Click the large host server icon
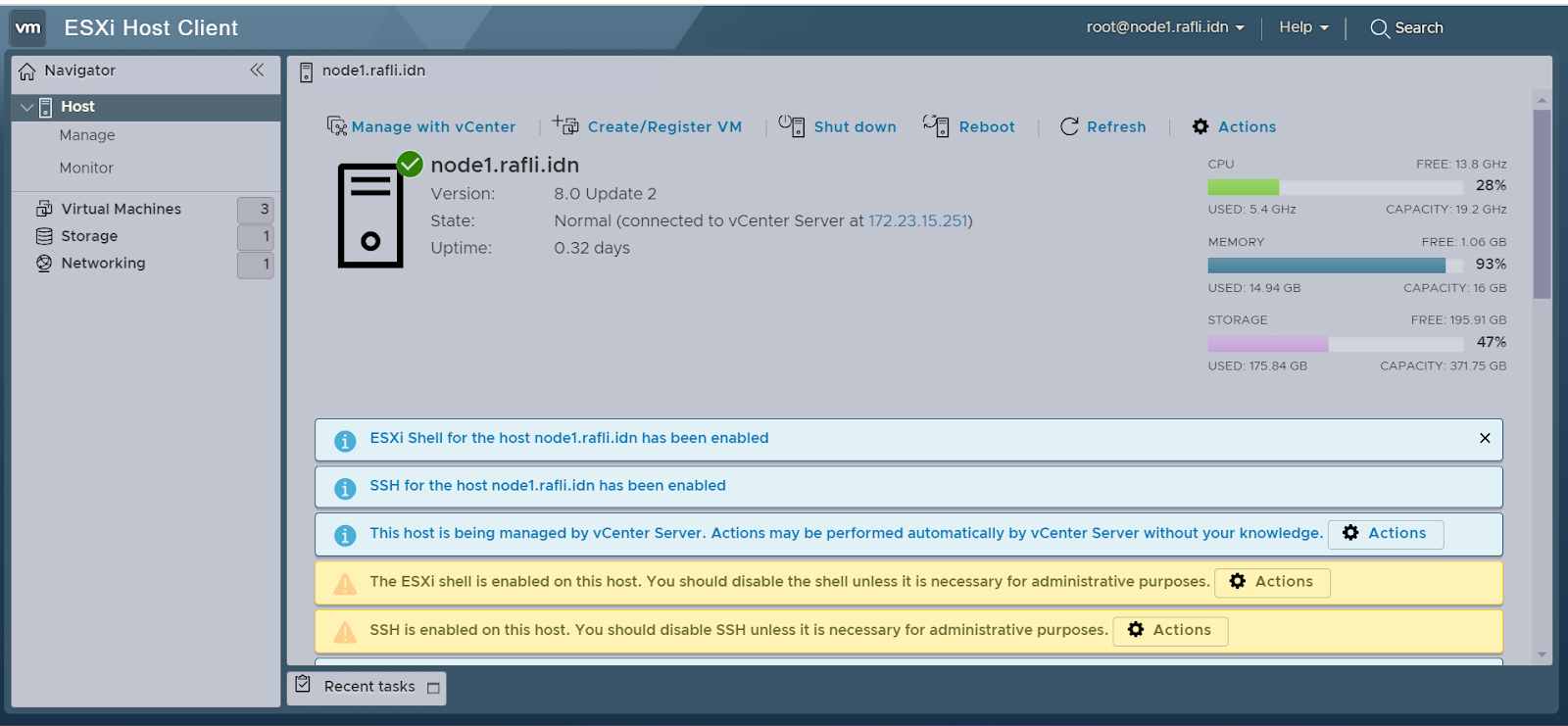 tap(370, 216)
